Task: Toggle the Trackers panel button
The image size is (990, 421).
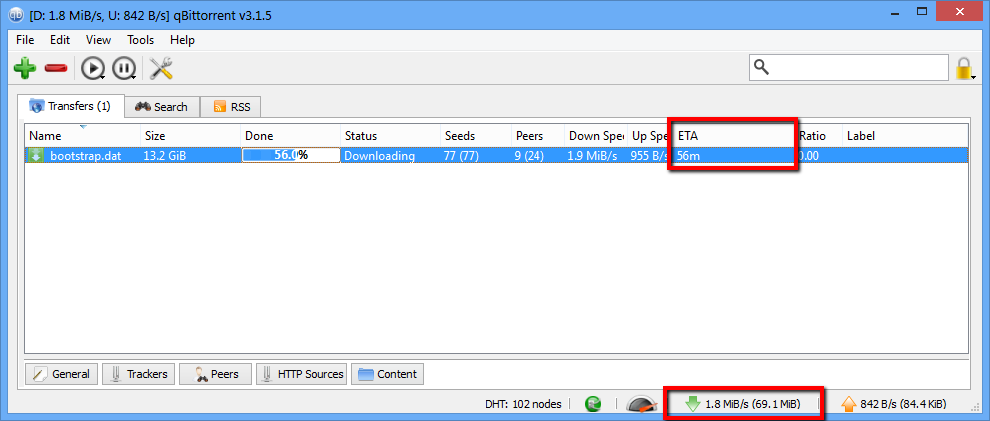Action: tap(138, 374)
